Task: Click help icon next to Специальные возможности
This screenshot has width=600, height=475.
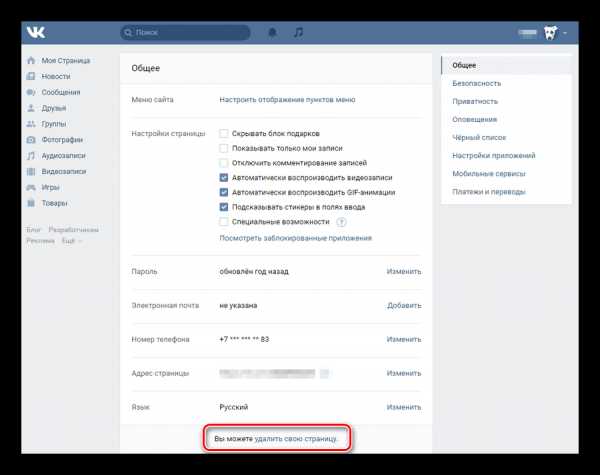Action: coord(341,222)
